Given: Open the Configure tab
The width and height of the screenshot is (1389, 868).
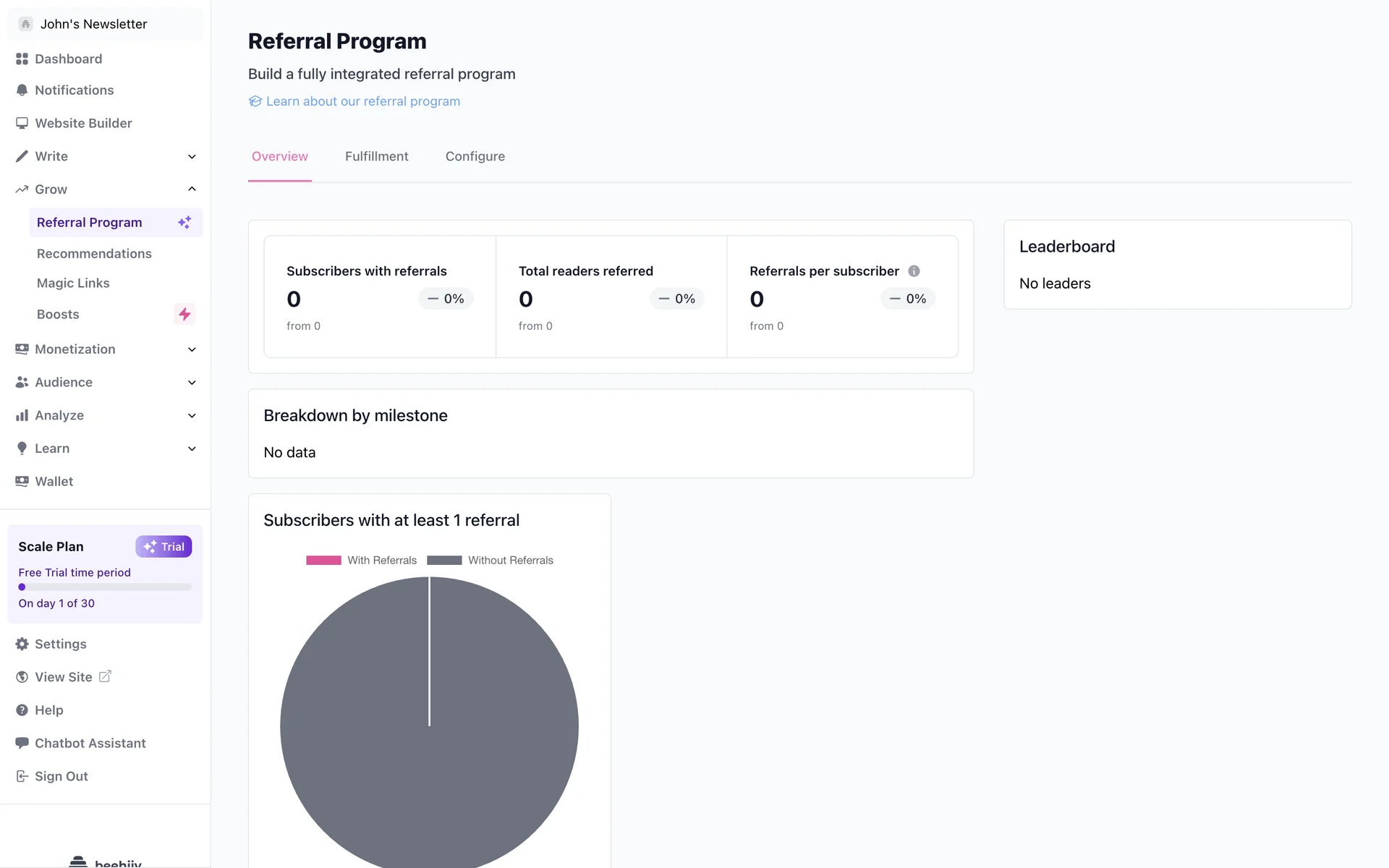Looking at the screenshot, I should [x=475, y=156].
